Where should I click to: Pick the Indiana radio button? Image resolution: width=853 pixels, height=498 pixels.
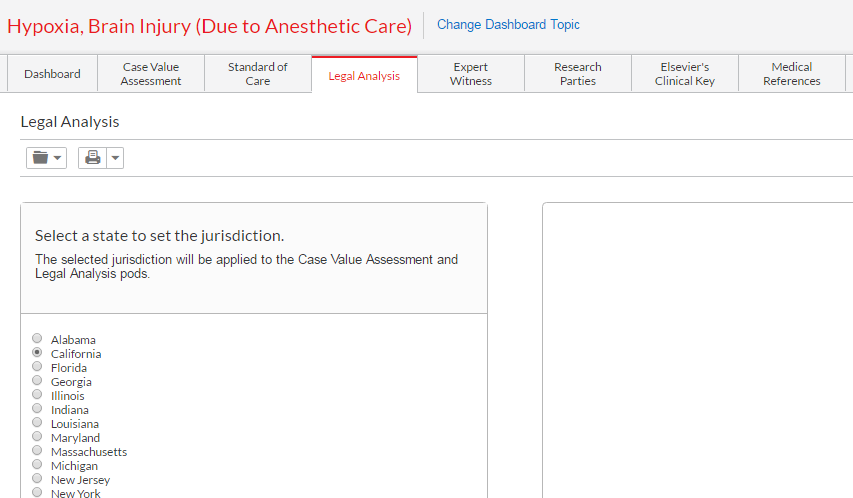(x=37, y=408)
